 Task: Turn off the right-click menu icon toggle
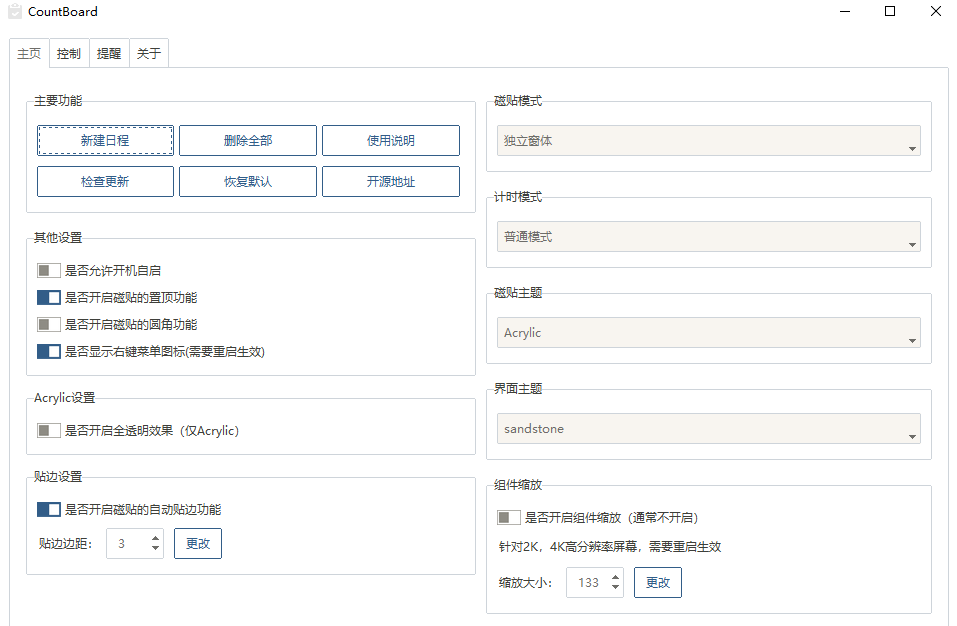click(47, 351)
